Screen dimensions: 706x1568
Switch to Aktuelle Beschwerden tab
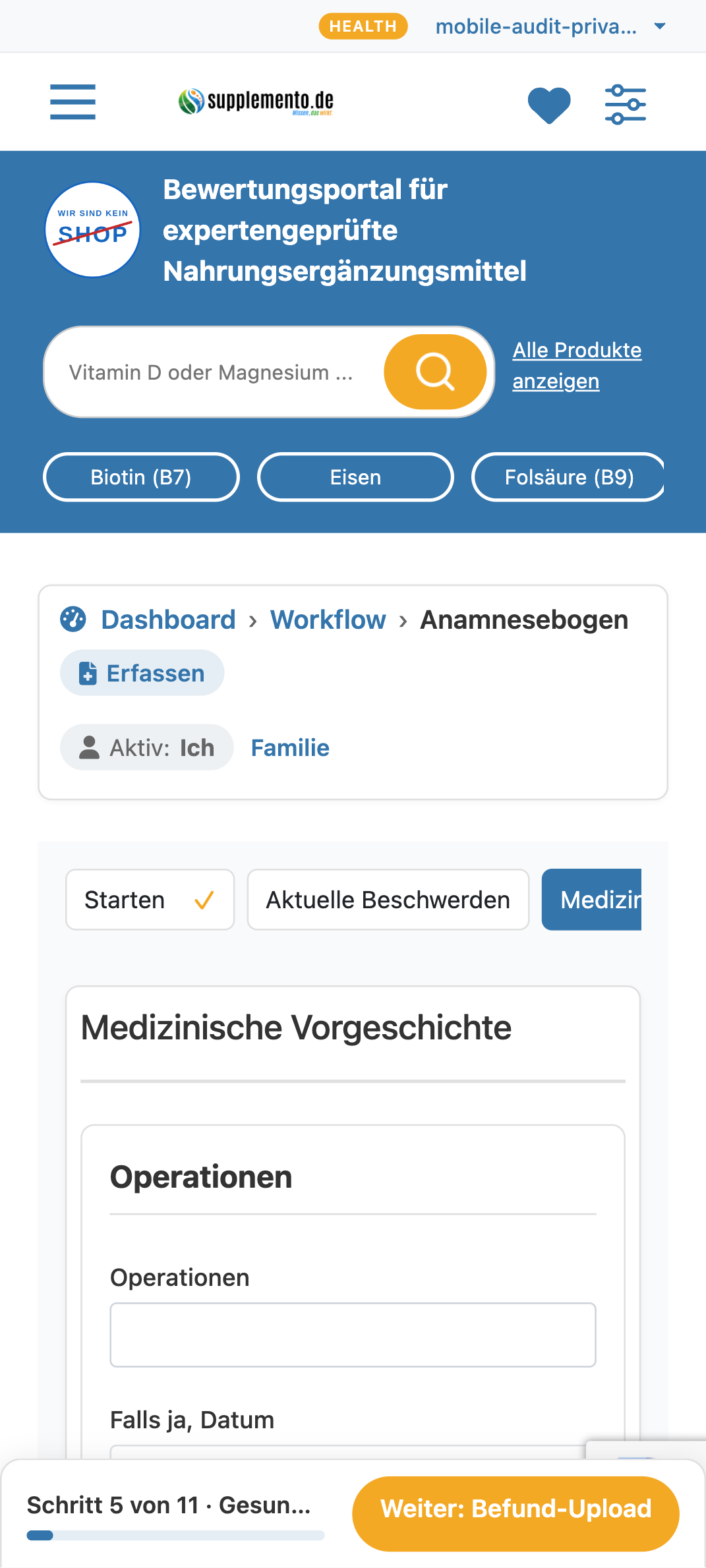tap(388, 900)
